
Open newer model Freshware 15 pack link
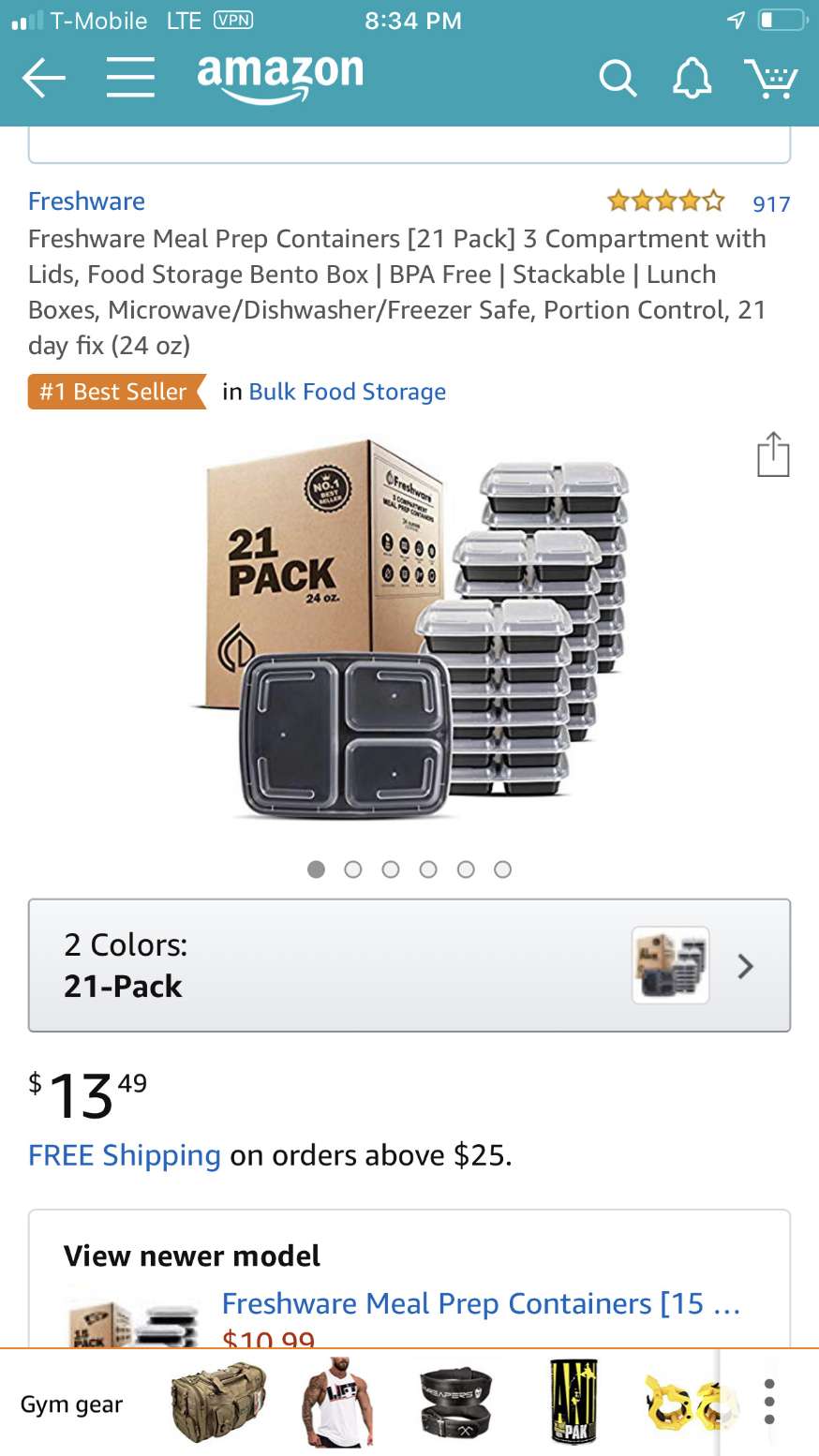[x=481, y=1303]
